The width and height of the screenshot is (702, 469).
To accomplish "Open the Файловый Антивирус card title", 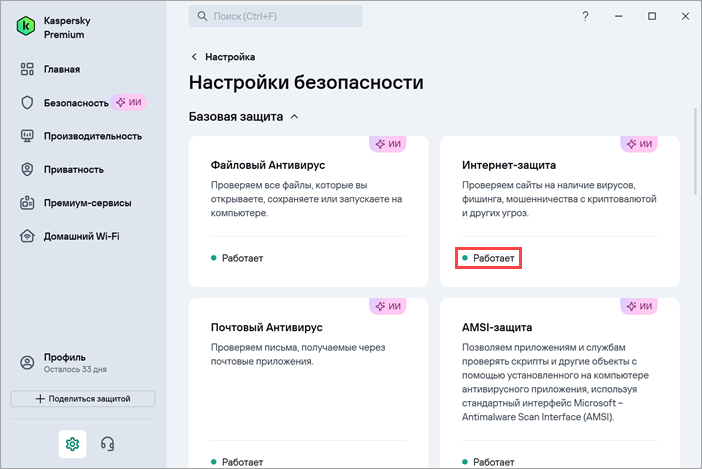I will 268,165.
